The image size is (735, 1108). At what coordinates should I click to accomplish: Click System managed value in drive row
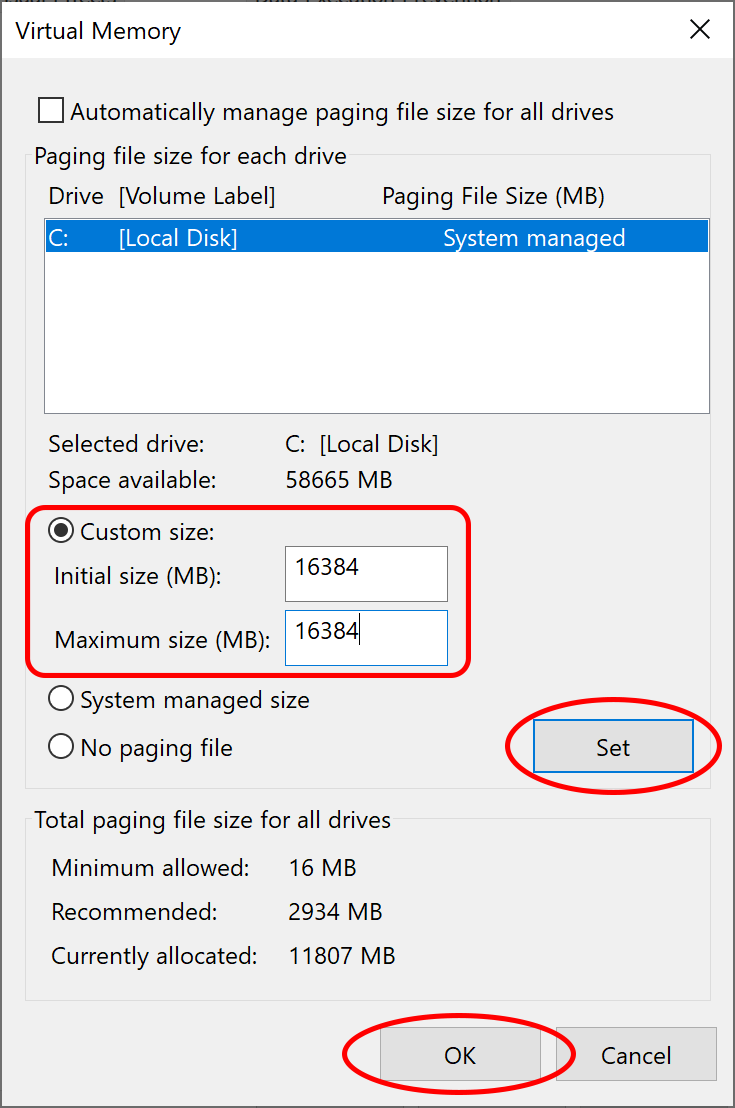pos(534,238)
